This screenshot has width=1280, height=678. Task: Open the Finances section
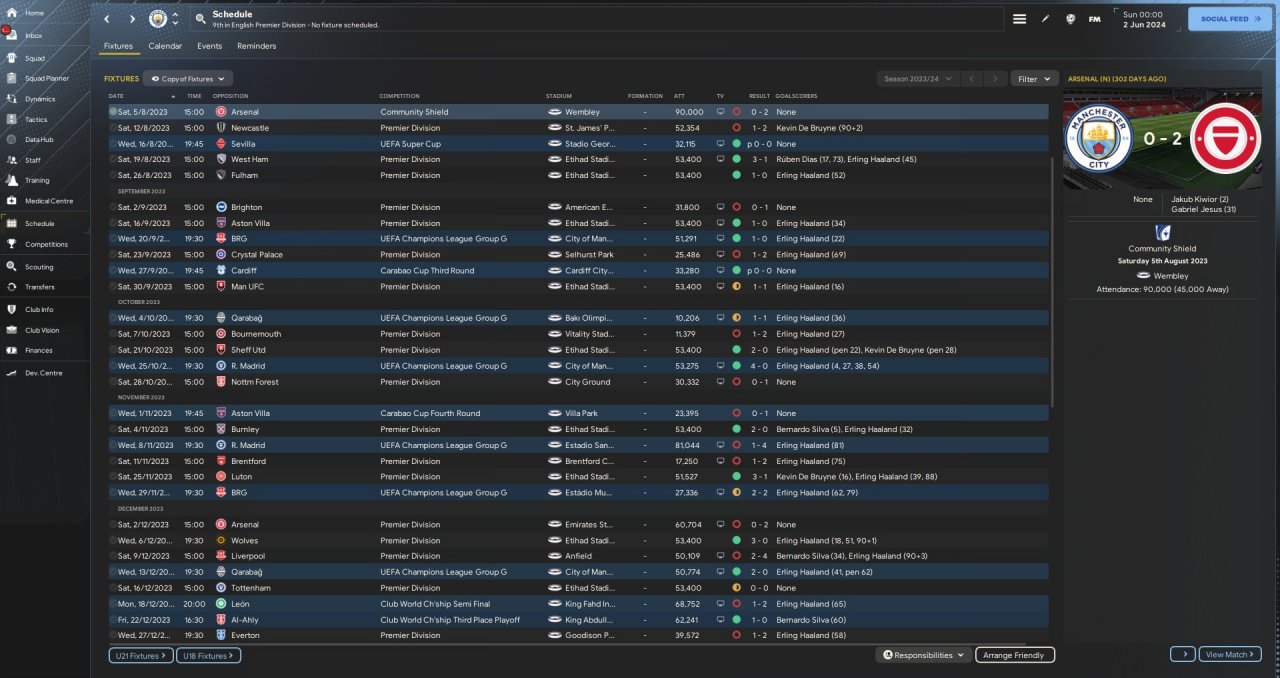(39, 350)
